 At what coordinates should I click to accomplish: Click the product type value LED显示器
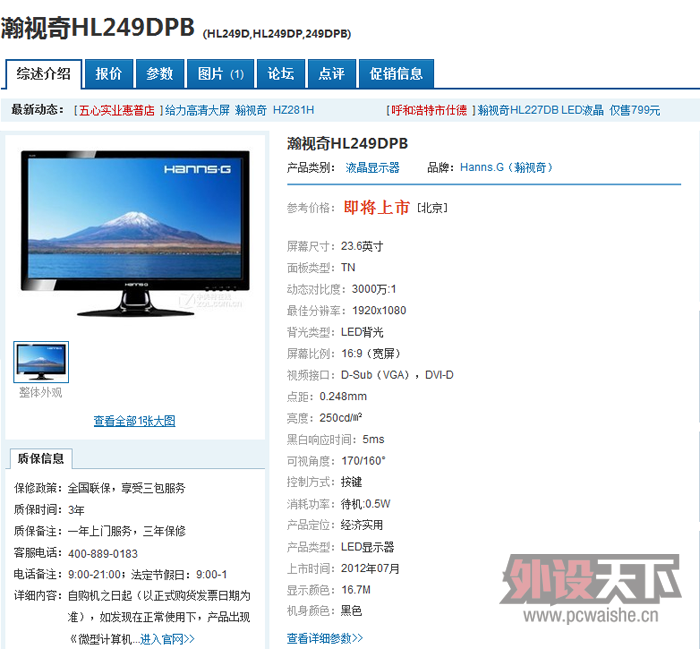pos(367,547)
